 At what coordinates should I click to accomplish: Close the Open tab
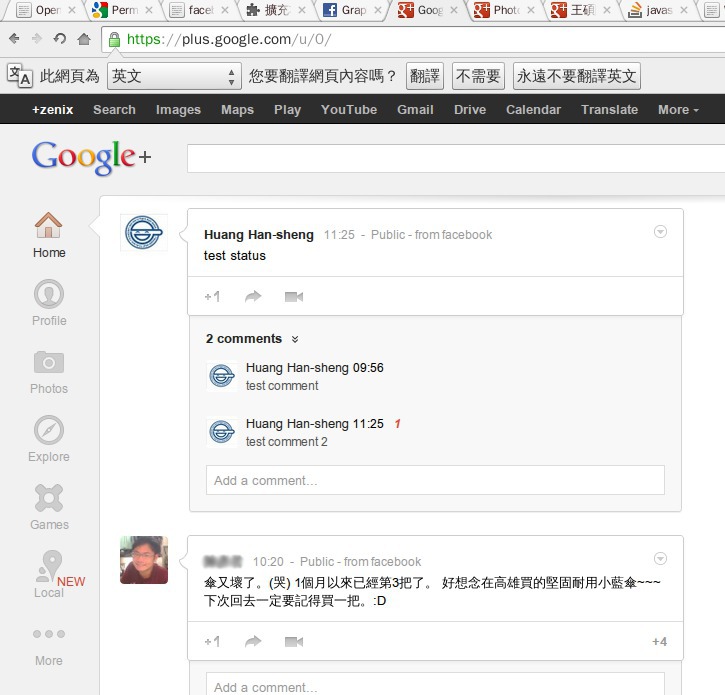click(72, 10)
